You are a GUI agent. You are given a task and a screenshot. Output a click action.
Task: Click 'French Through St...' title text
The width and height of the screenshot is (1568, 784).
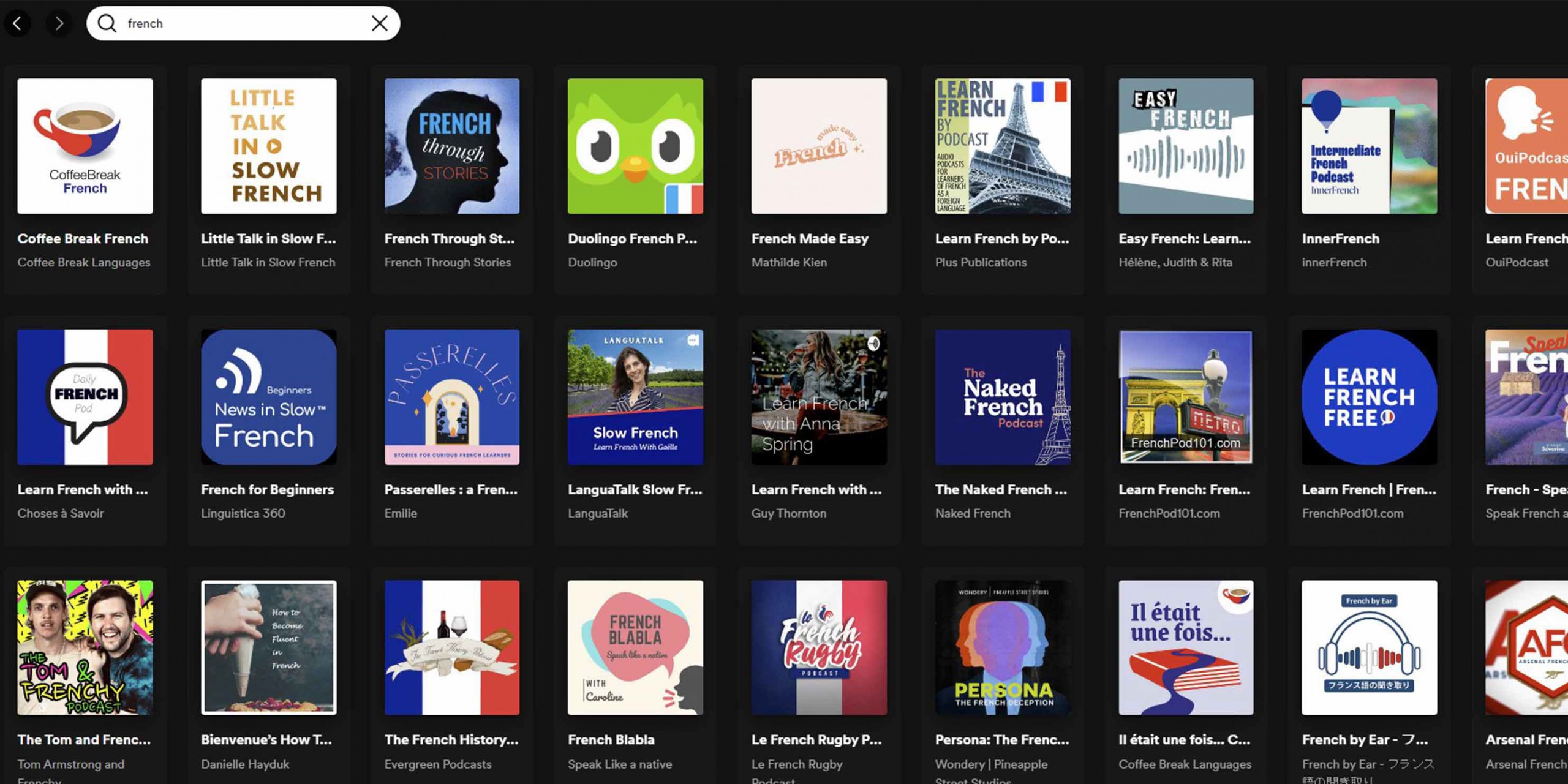click(450, 239)
